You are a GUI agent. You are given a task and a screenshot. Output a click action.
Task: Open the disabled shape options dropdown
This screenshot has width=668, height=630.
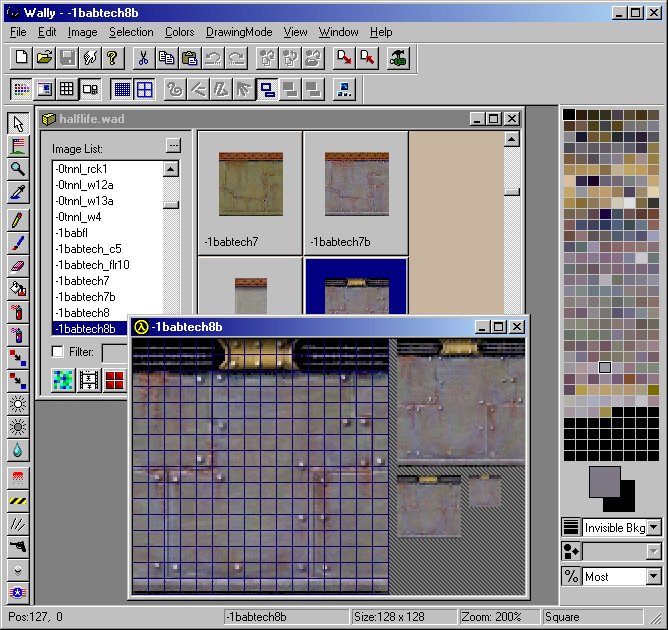coord(654,552)
